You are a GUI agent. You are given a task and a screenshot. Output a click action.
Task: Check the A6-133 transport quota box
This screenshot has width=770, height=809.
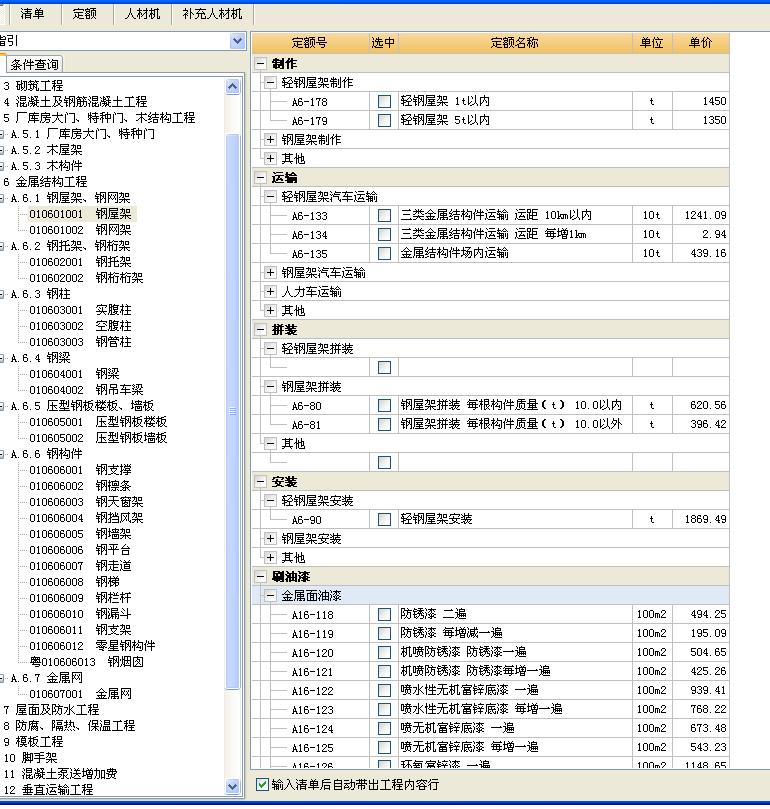[384, 215]
